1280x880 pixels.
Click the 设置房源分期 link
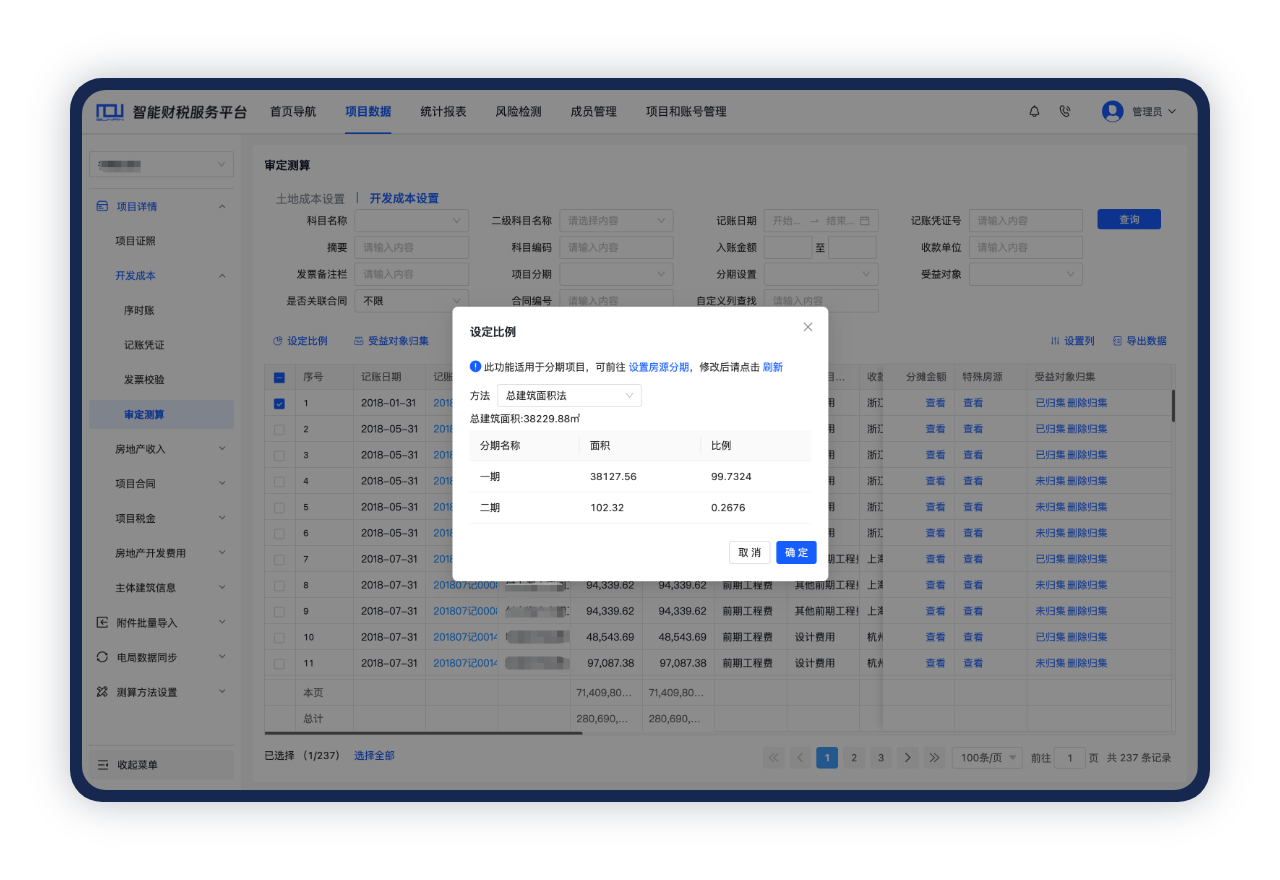click(658, 367)
